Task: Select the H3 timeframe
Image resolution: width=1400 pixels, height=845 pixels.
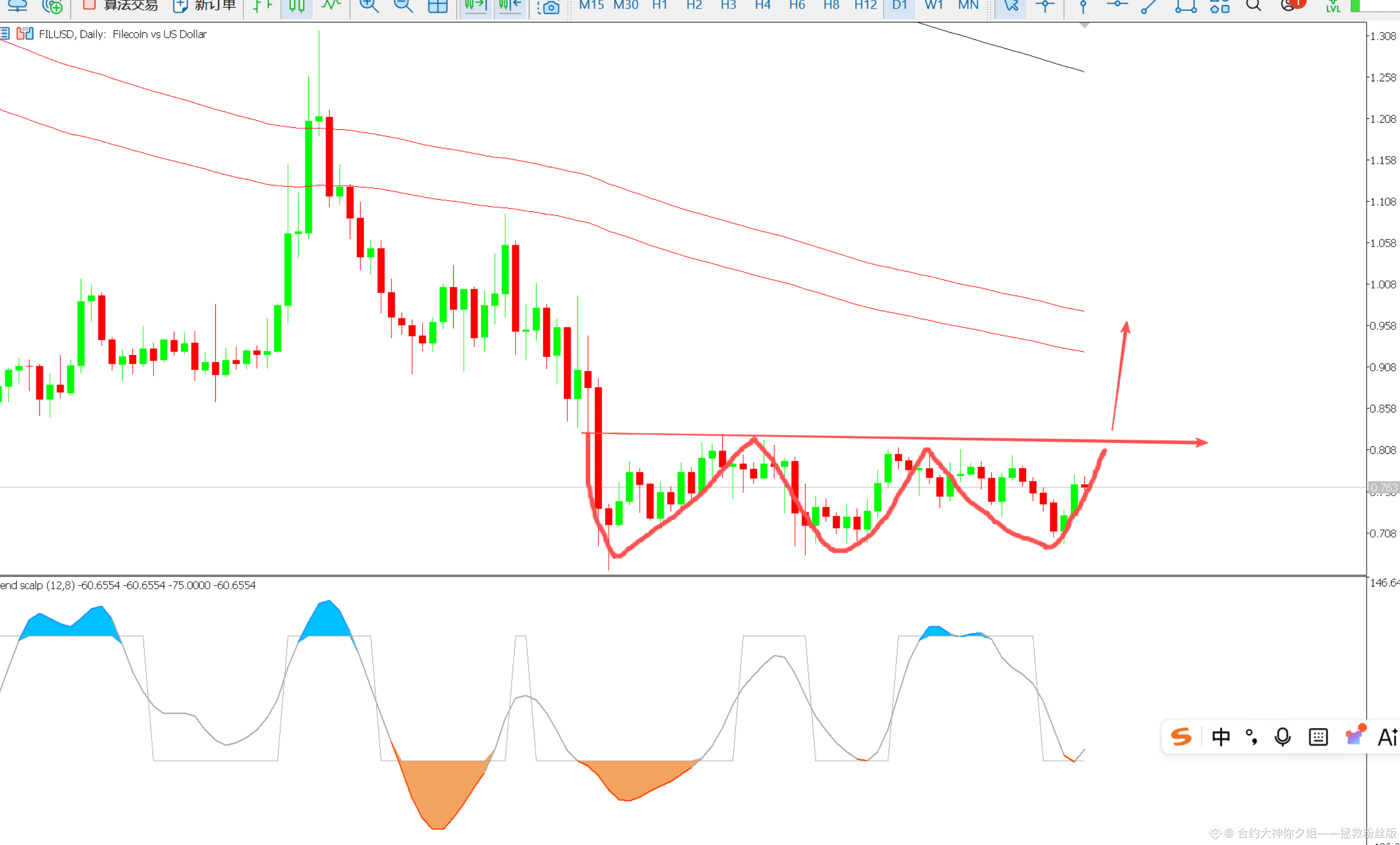Action: click(x=728, y=5)
